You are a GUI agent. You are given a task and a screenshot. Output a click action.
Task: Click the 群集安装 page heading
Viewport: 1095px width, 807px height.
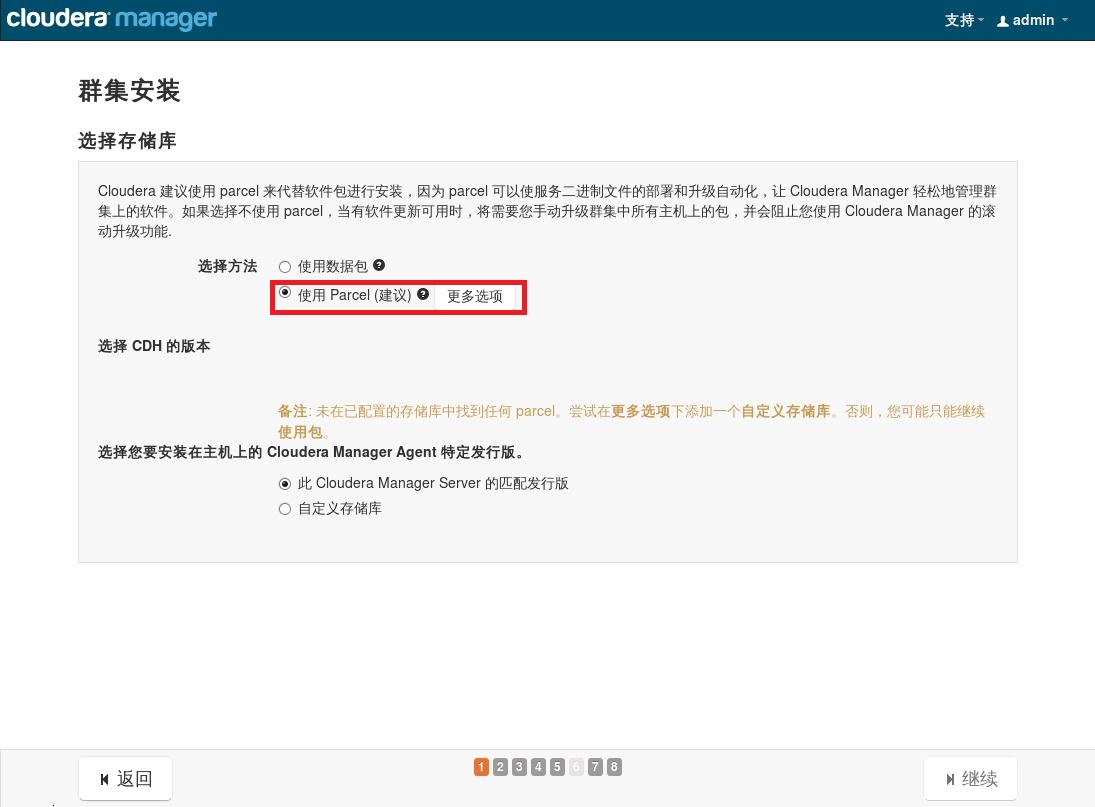[129, 91]
